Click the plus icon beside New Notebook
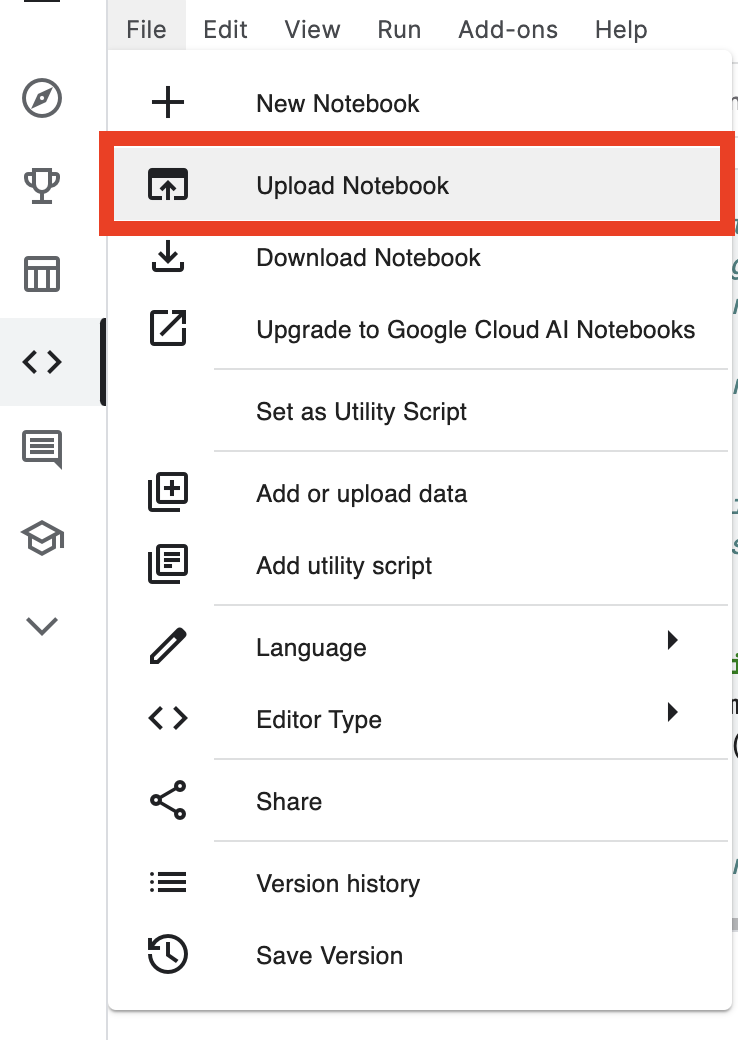 [x=168, y=103]
